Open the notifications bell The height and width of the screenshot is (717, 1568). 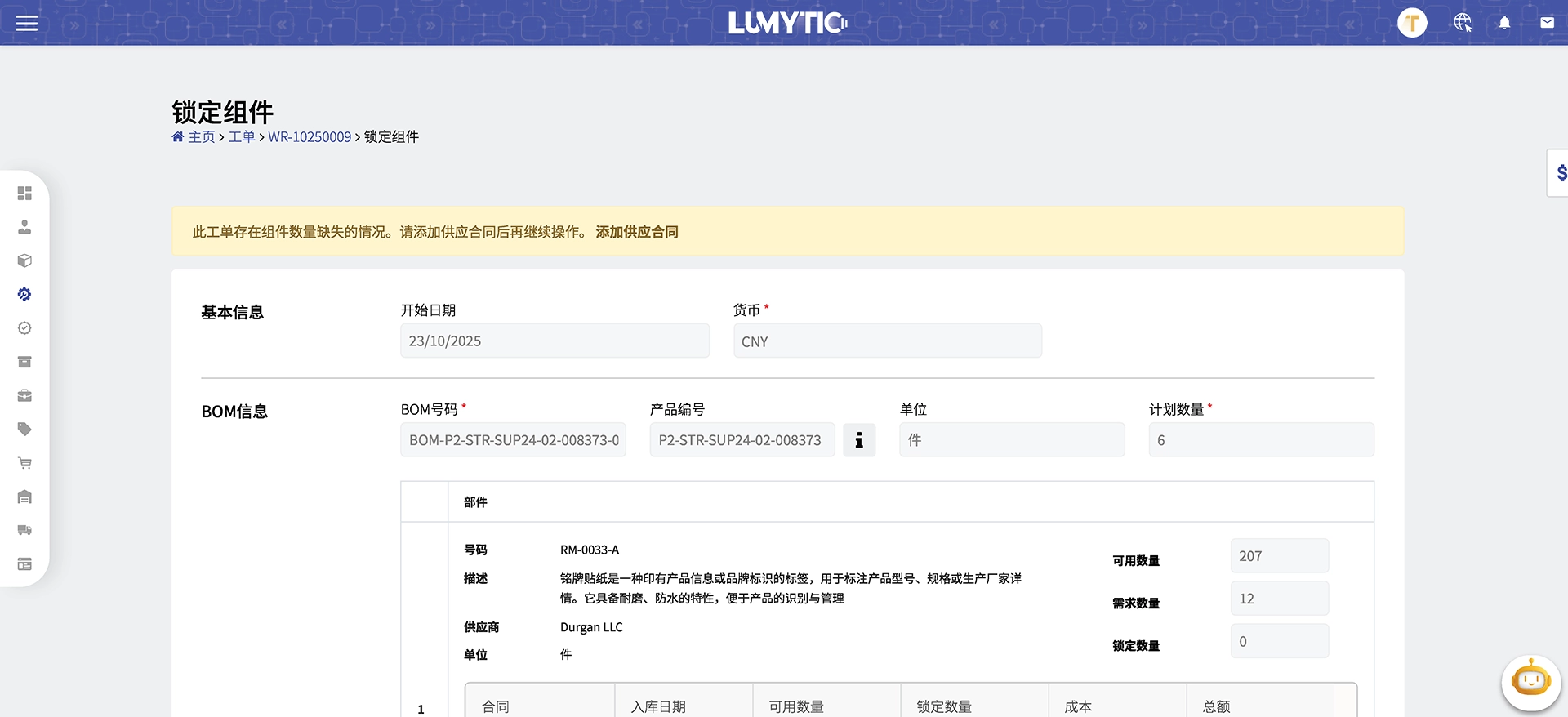[1504, 23]
